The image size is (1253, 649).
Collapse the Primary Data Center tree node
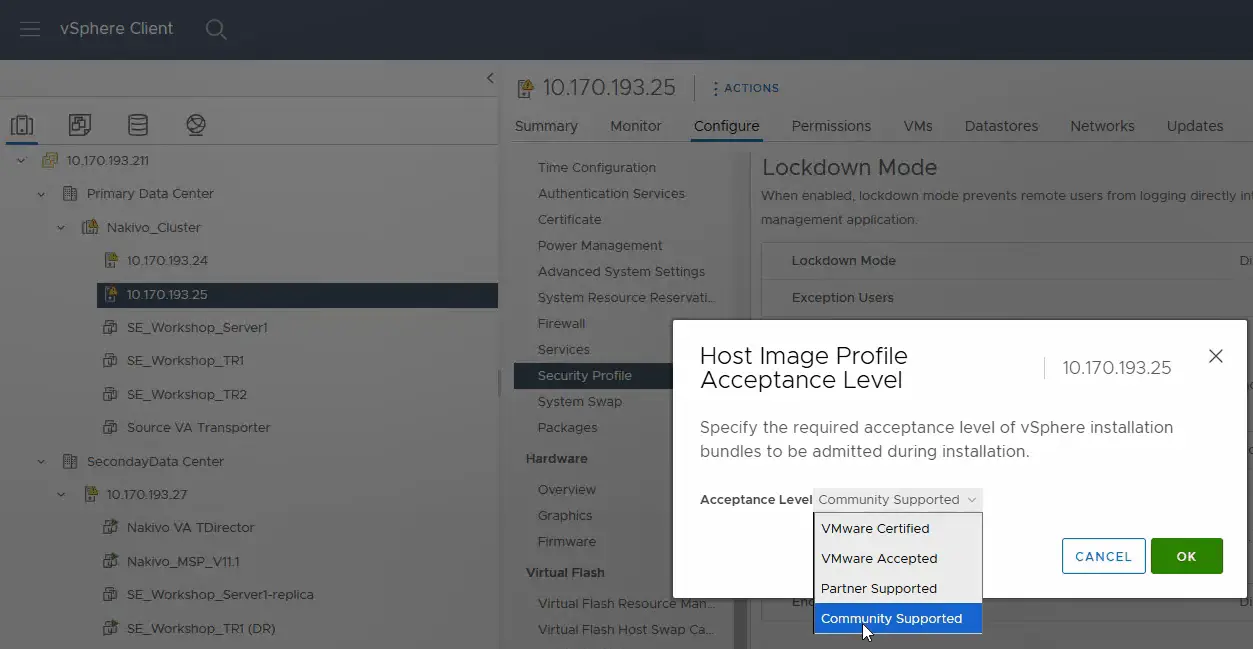pos(40,193)
